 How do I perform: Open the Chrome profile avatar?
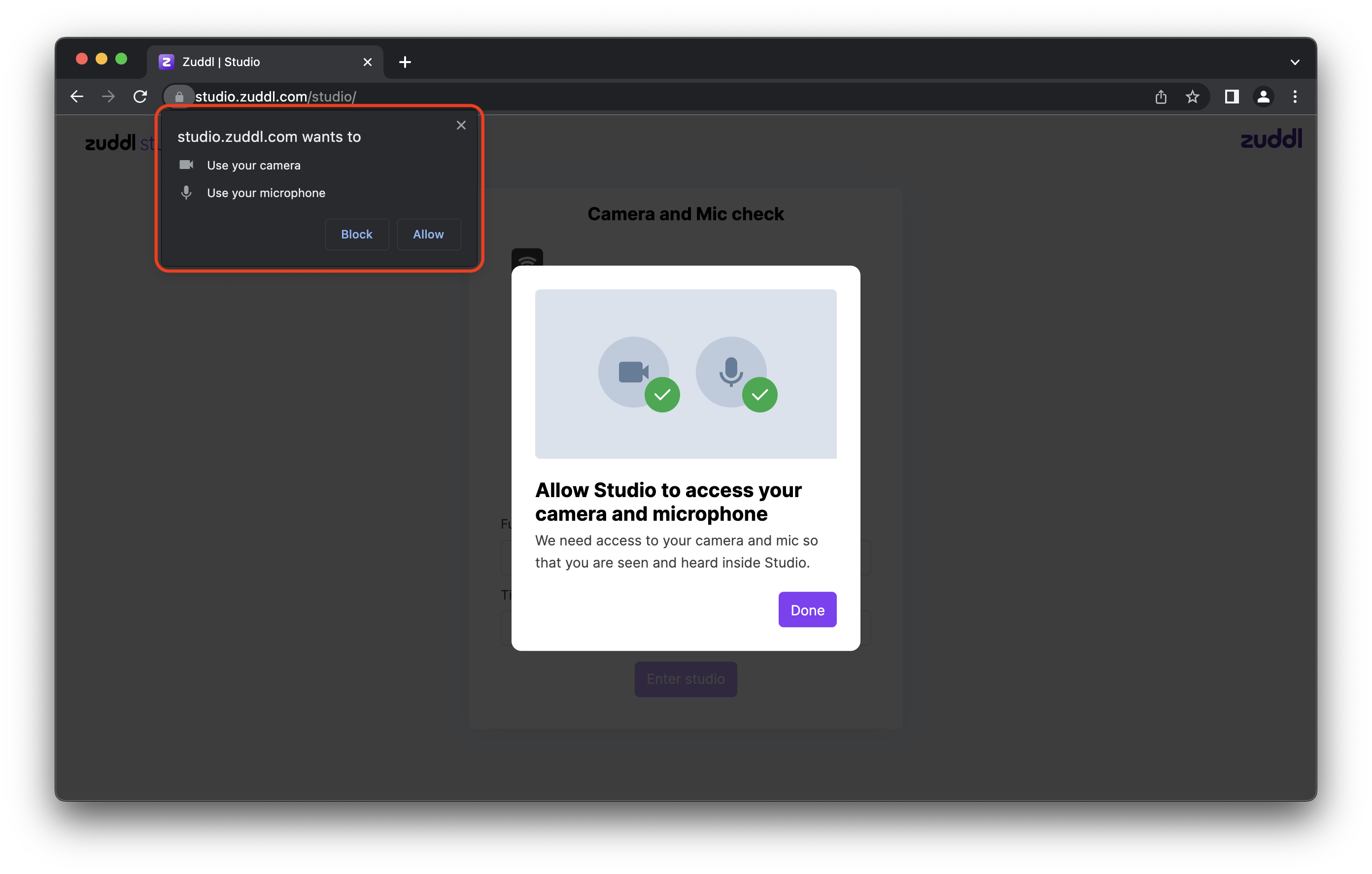(1263, 97)
